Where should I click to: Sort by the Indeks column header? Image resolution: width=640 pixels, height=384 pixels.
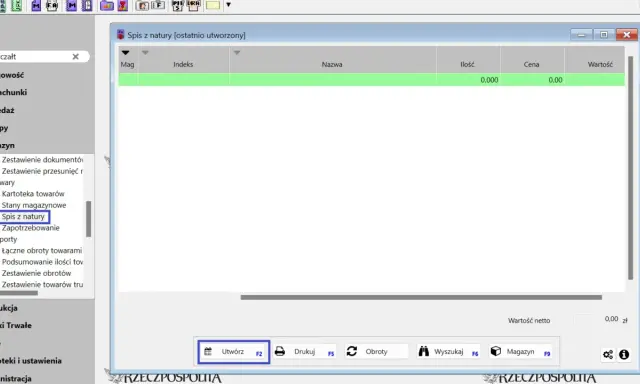point(183,64)
